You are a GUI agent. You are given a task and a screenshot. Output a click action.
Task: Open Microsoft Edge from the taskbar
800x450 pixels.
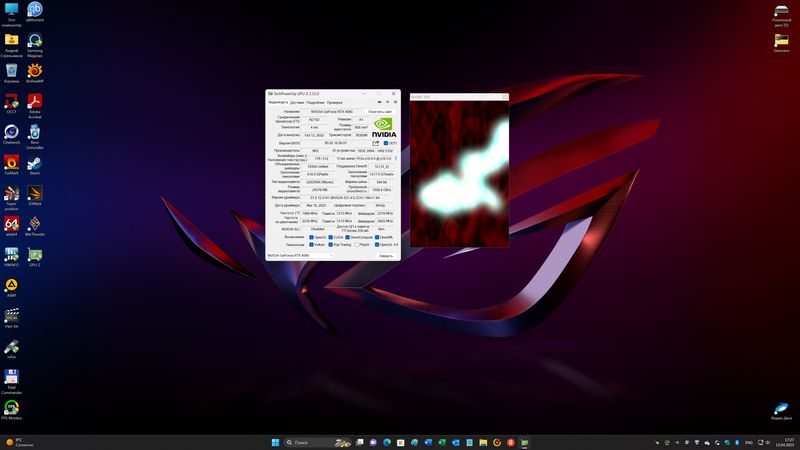click(x=387, y=442)
